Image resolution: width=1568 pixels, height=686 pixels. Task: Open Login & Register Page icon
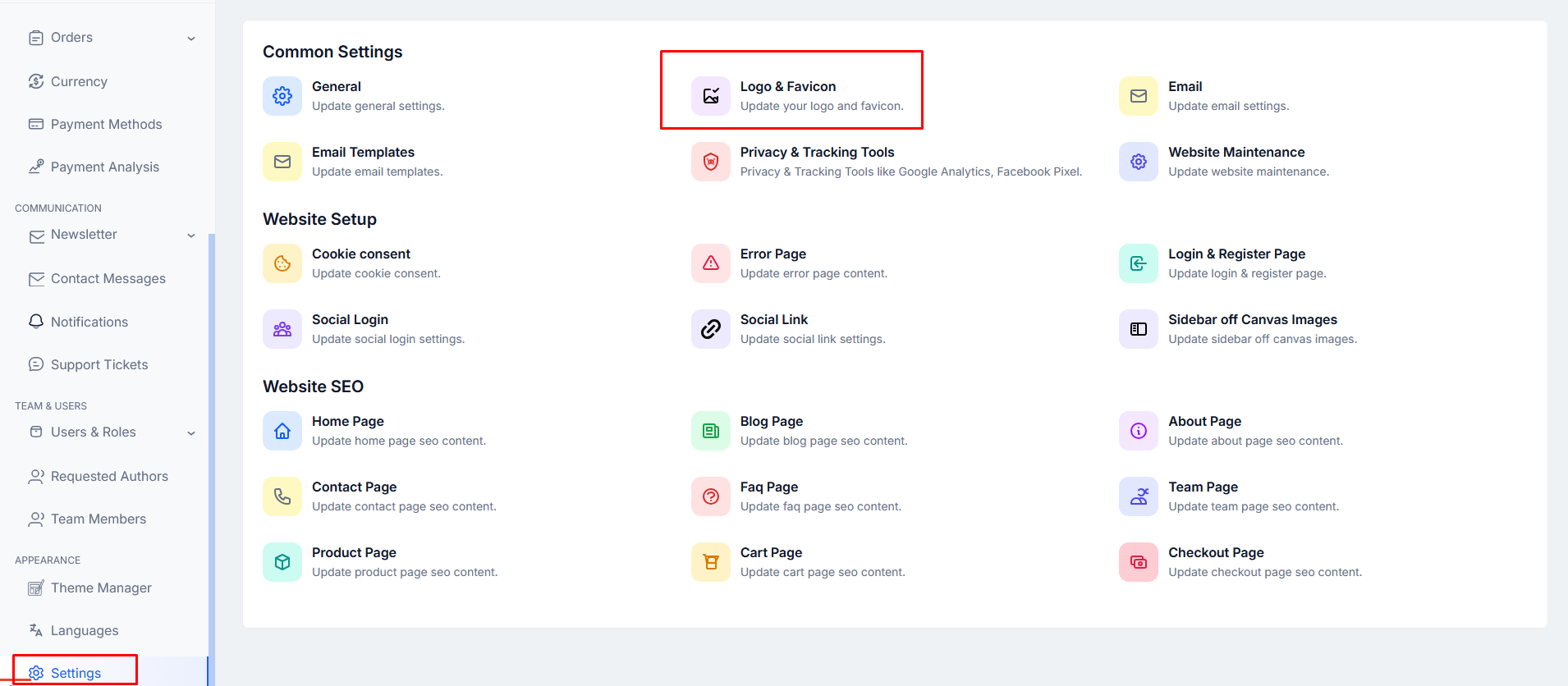pyautogui.click(x=1139, y=263)
